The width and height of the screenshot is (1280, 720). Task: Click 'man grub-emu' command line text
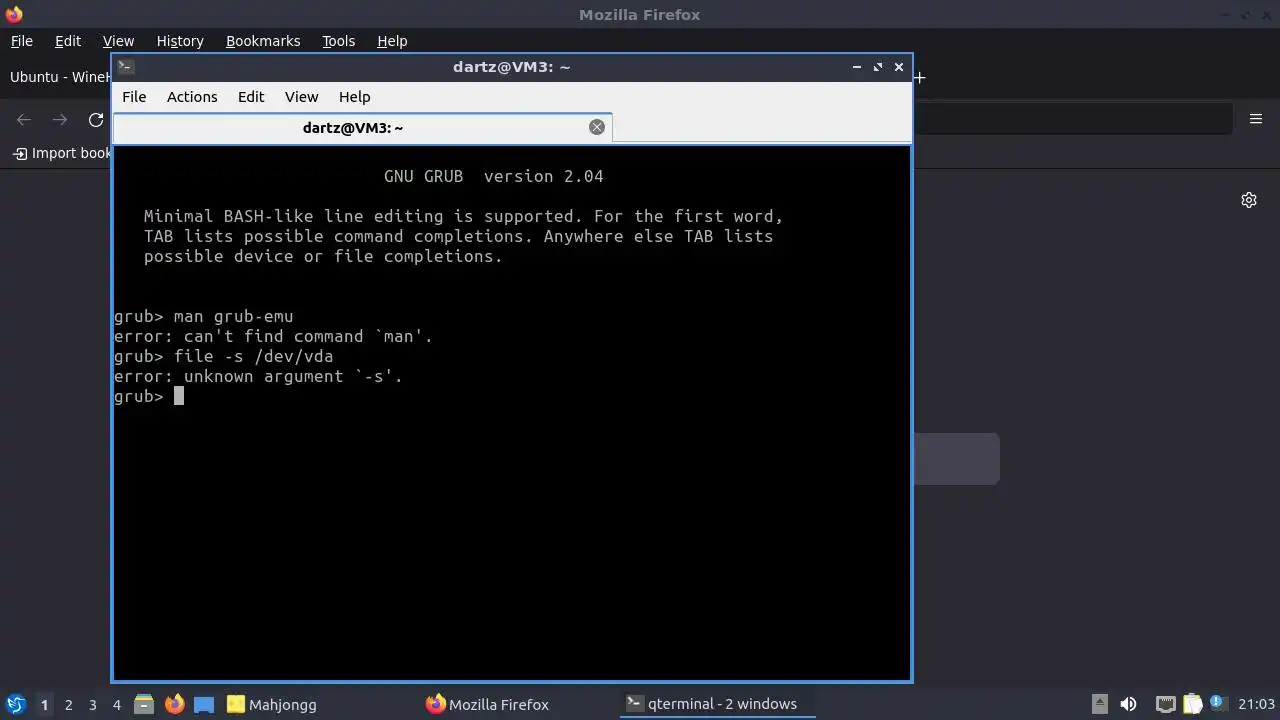click(233, 316)
